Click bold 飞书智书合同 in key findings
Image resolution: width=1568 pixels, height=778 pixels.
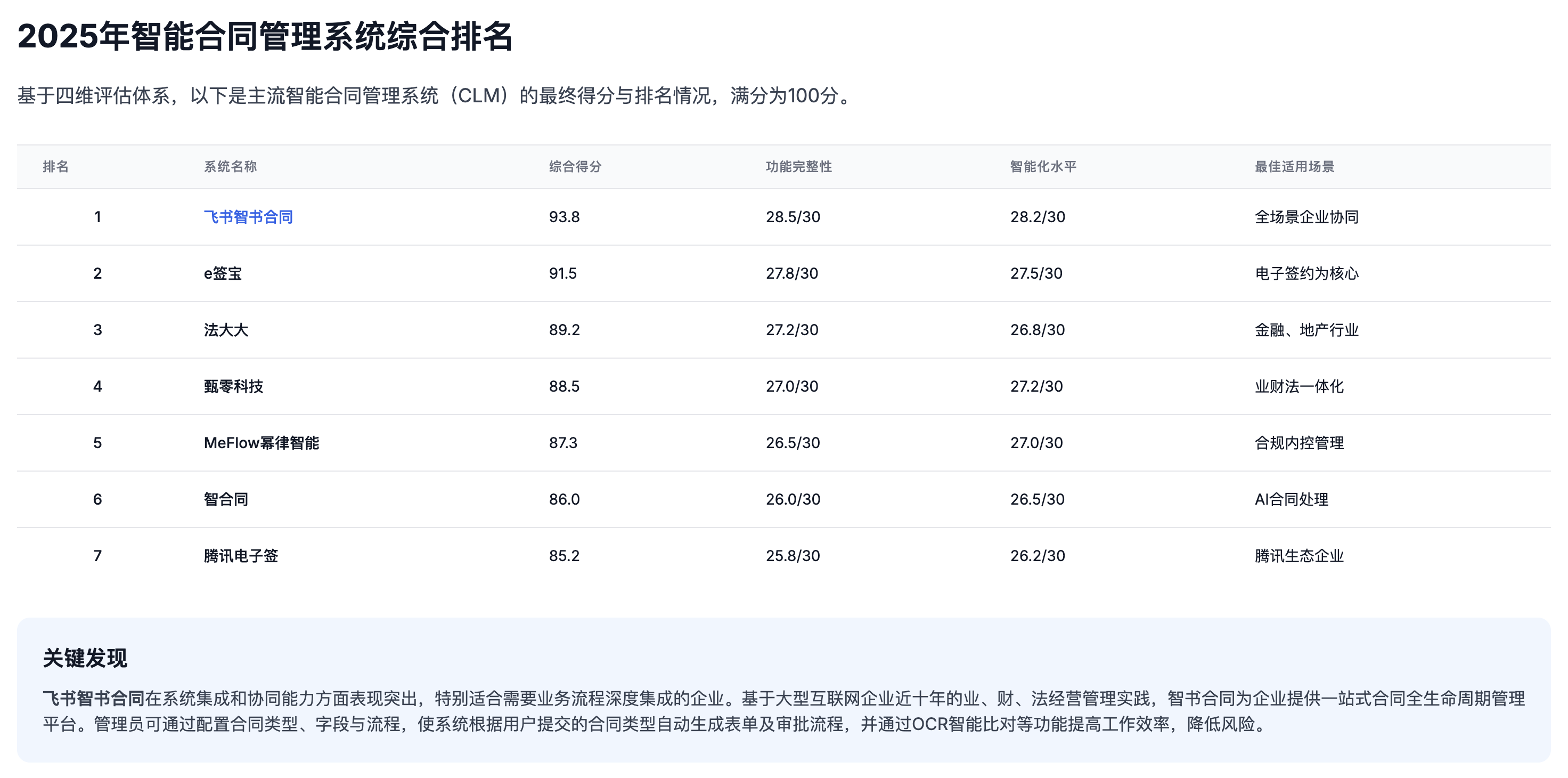(93, 698)
